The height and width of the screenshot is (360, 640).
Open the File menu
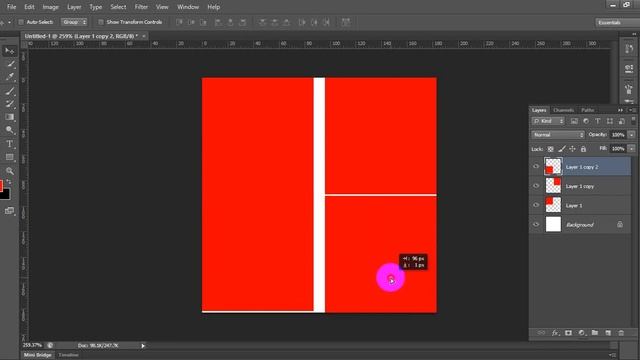point(11,7)
